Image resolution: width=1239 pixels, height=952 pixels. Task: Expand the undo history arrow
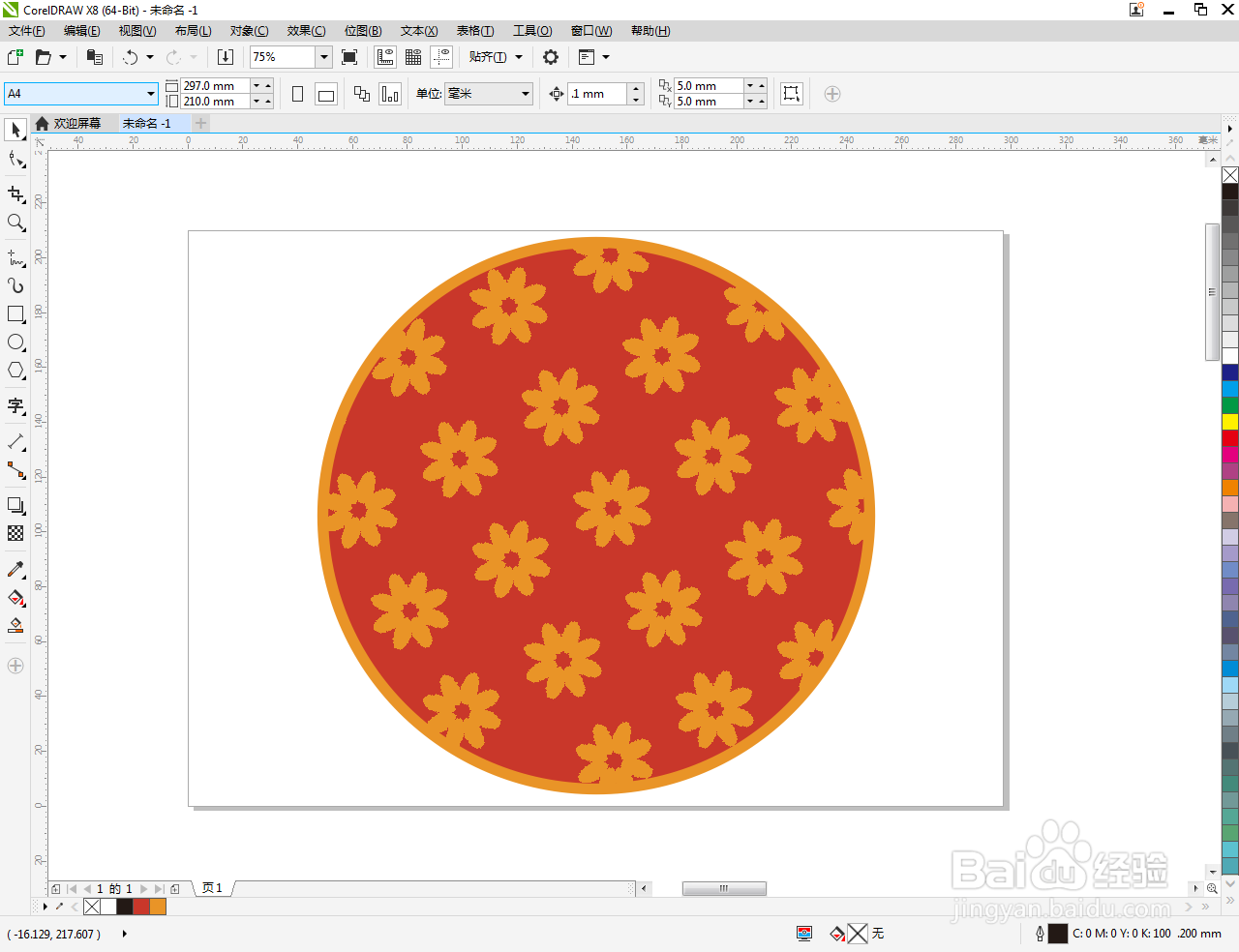click(149, 57)
